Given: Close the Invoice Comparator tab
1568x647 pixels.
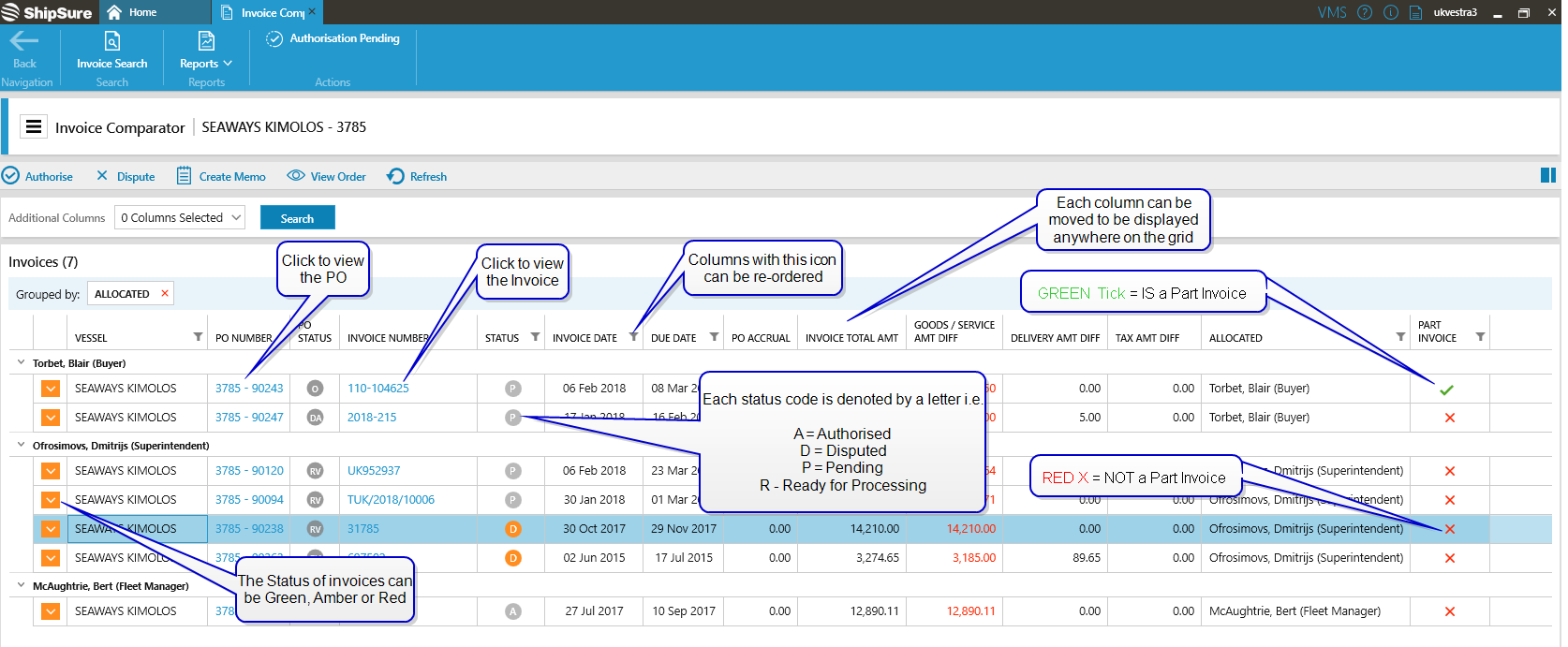Looking at the screenshot, I should 312,12.
